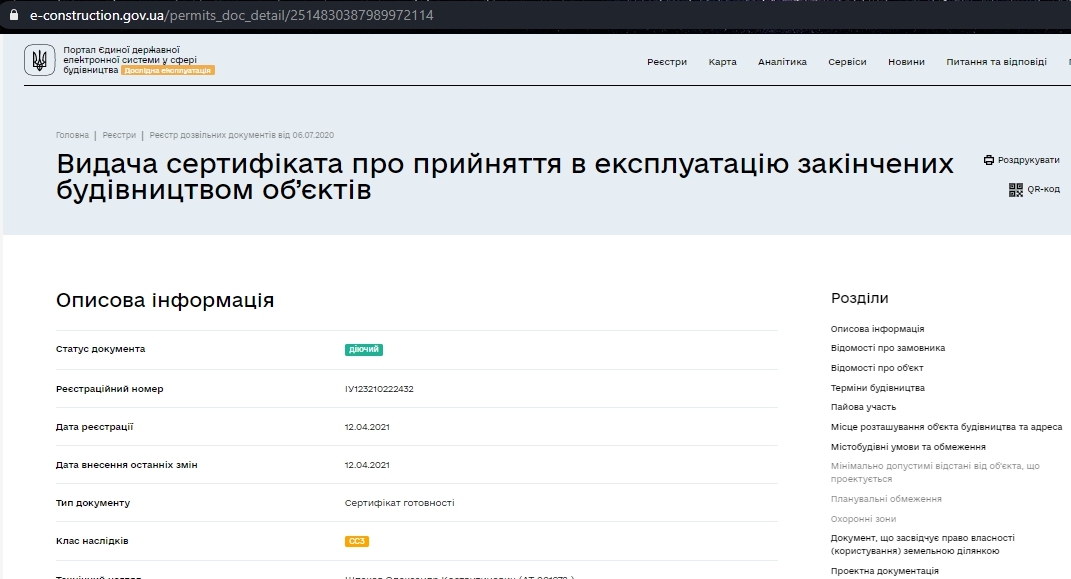Open the Новини menu item
1071x579 pixels.
pos(906,61)
